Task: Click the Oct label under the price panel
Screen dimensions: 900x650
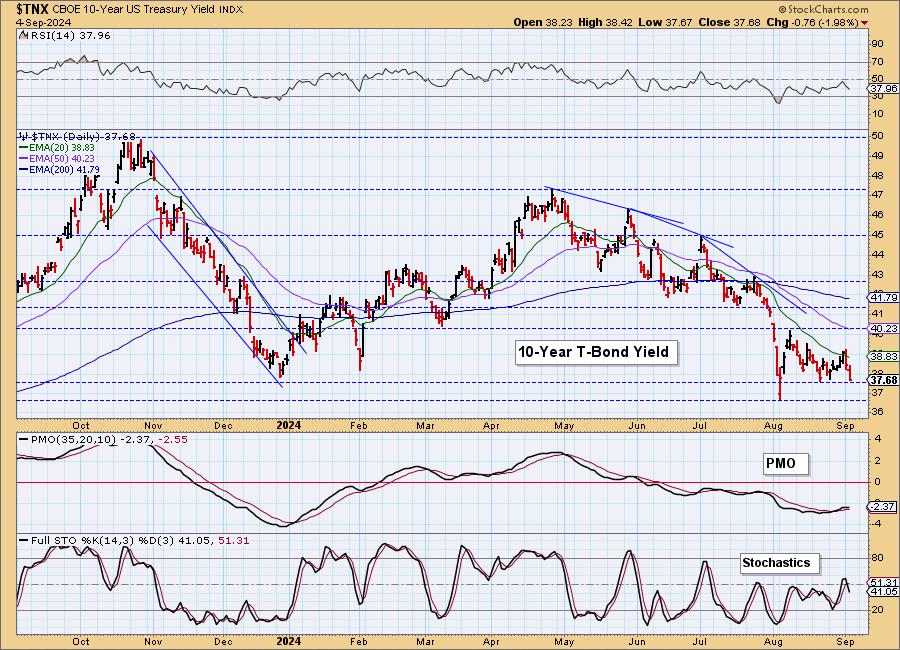Action: coord(80,425)
